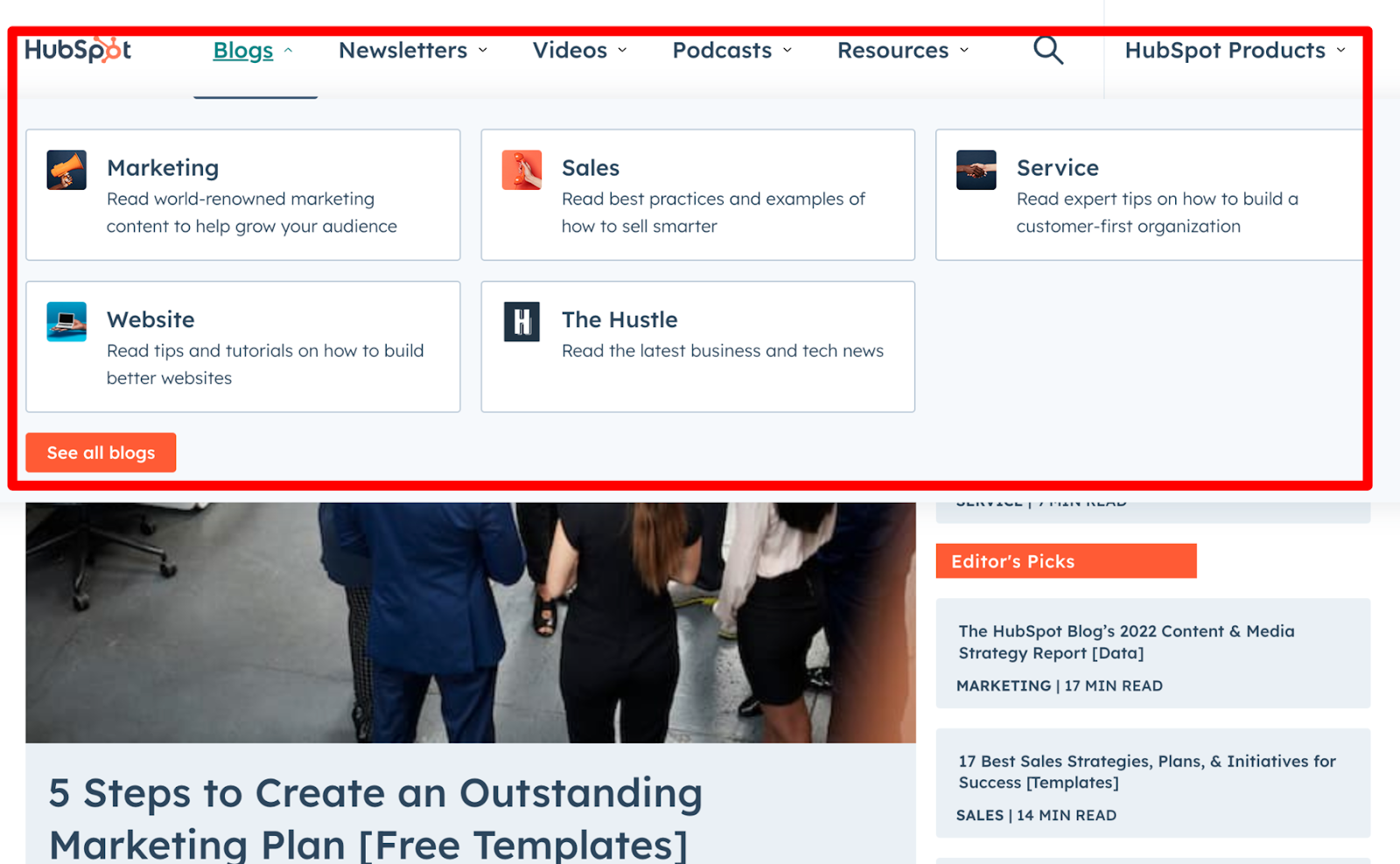Viewport: 1400px width, 864px height.
Task: Click The Hustle H logo icon
Action: [x=521, y=322]
